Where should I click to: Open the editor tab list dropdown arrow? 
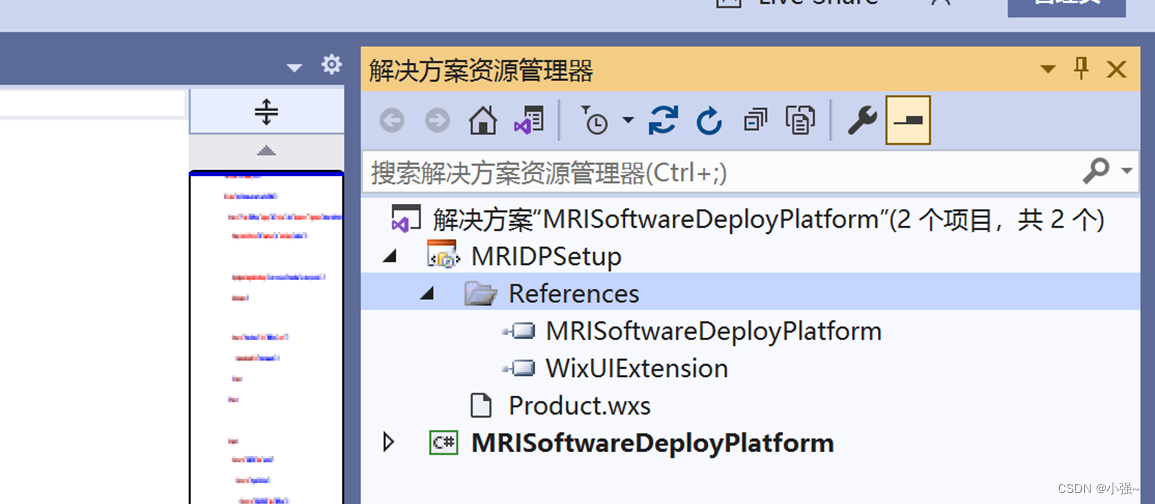pos(294,68)
